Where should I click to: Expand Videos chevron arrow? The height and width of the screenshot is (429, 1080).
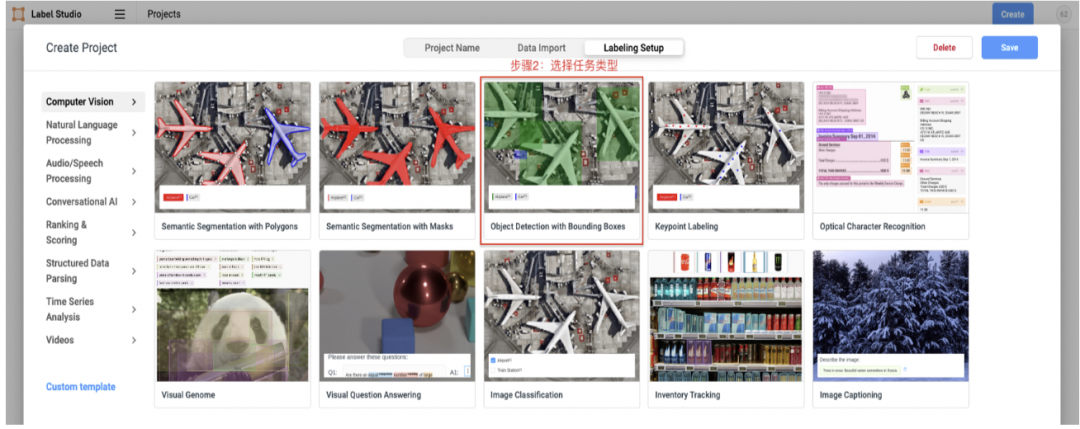(x=134, y=340)
